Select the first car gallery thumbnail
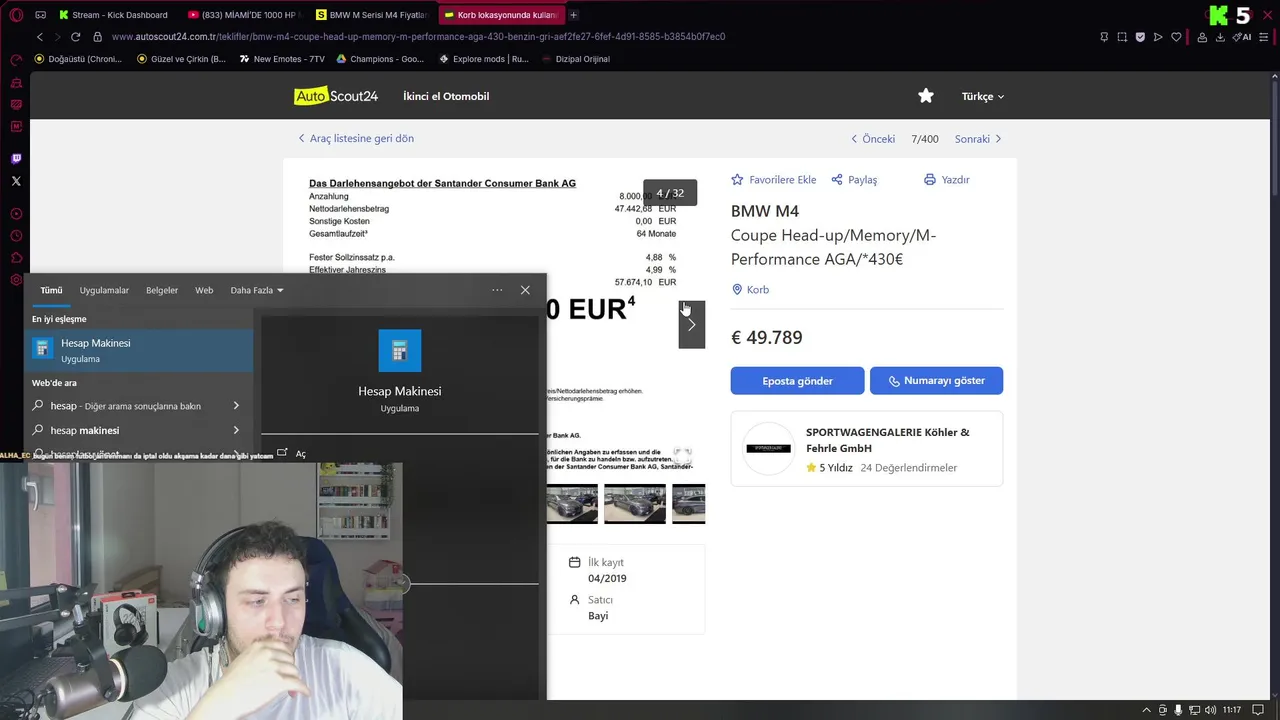 571,504
